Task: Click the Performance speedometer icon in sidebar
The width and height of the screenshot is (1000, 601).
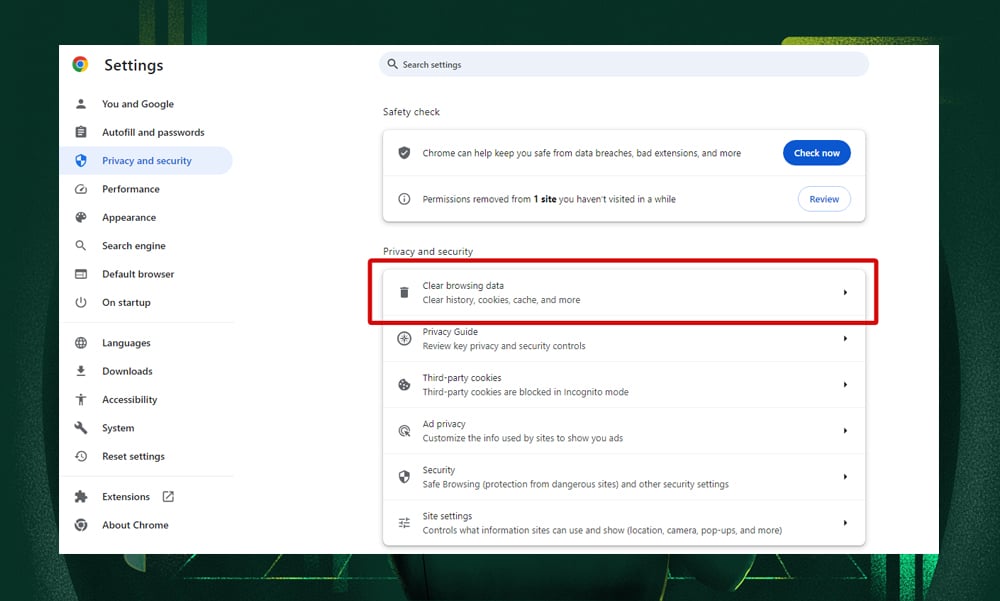Action: click(79, 189)
